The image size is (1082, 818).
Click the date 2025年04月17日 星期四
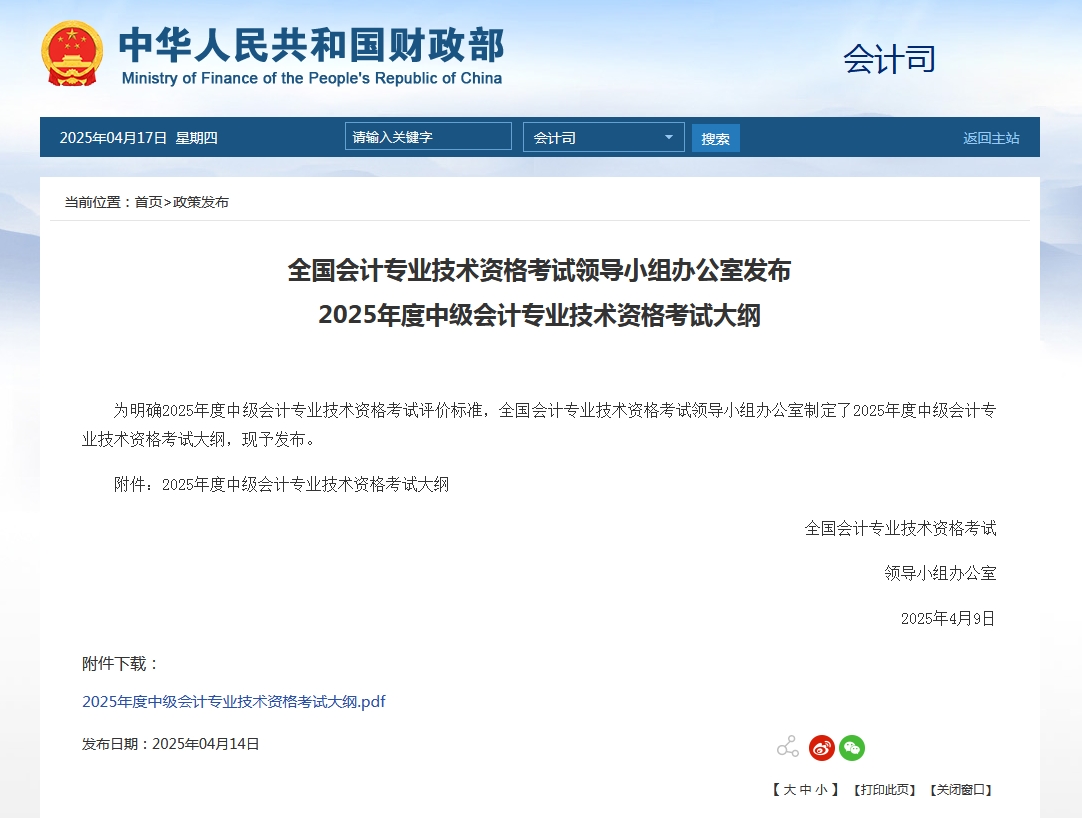point(139,138)
